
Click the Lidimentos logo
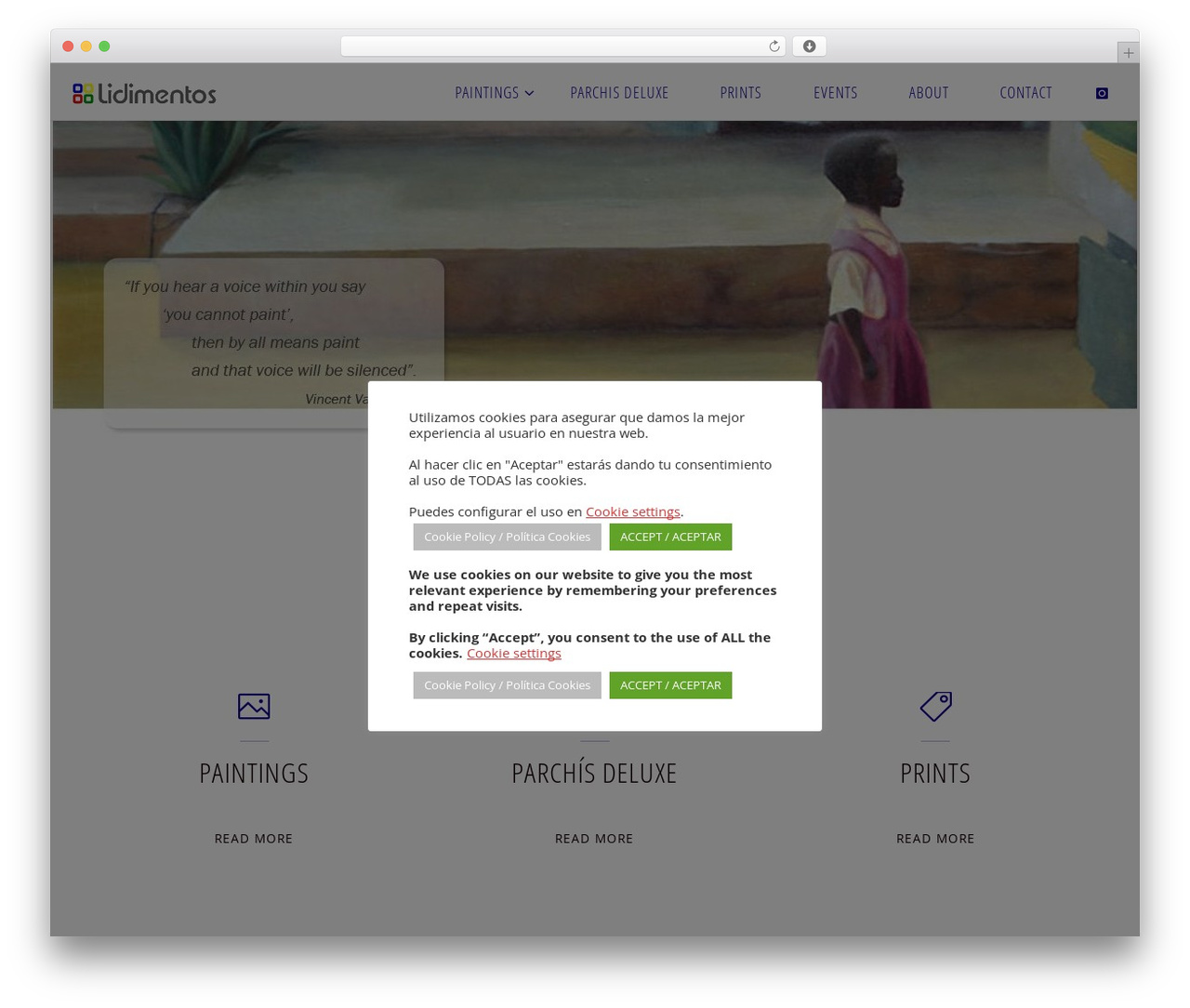pyautogui.click(x=144, y=93)
